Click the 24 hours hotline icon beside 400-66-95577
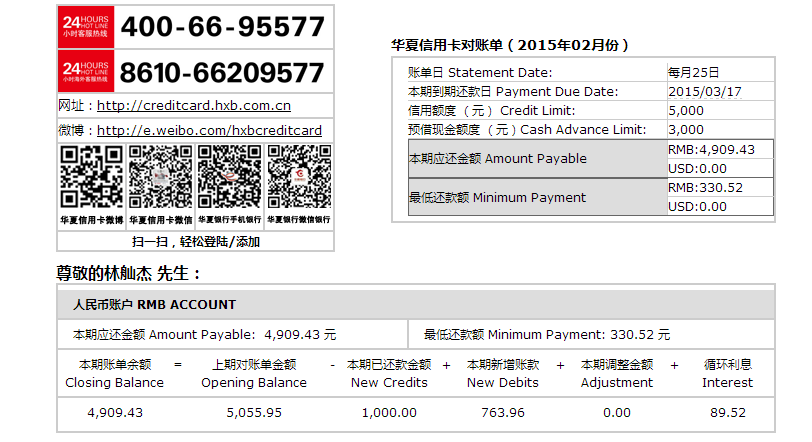 [85, 27]
